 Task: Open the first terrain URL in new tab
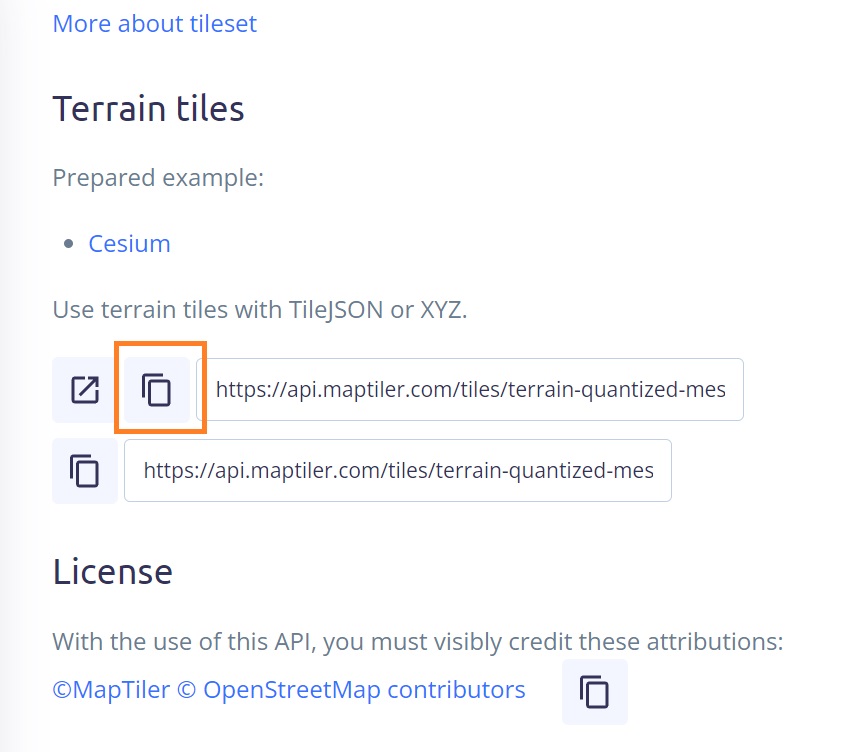[85, 389]
